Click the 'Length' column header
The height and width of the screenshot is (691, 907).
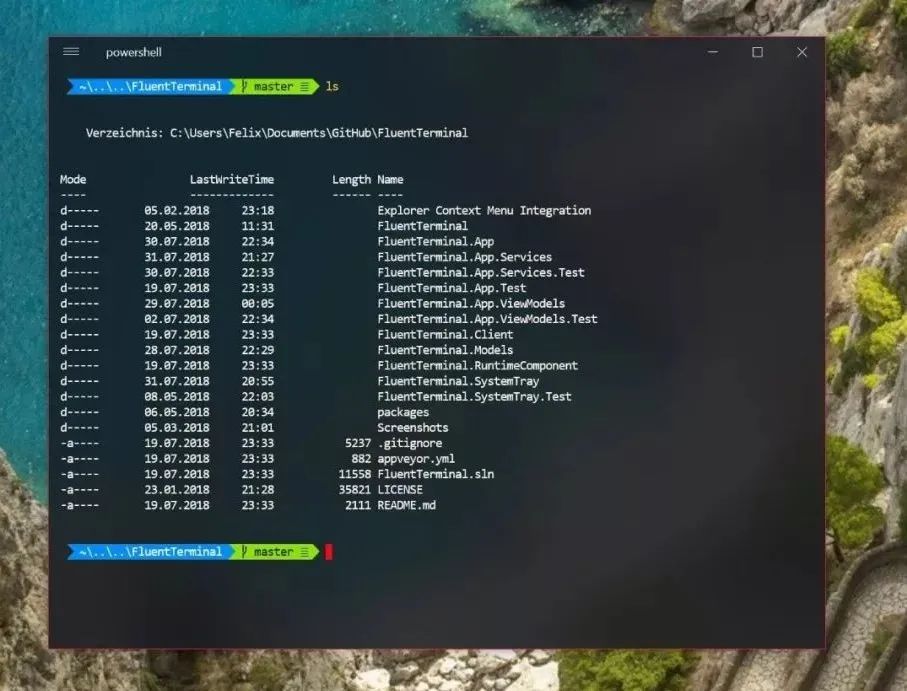(x=351, y=180)
